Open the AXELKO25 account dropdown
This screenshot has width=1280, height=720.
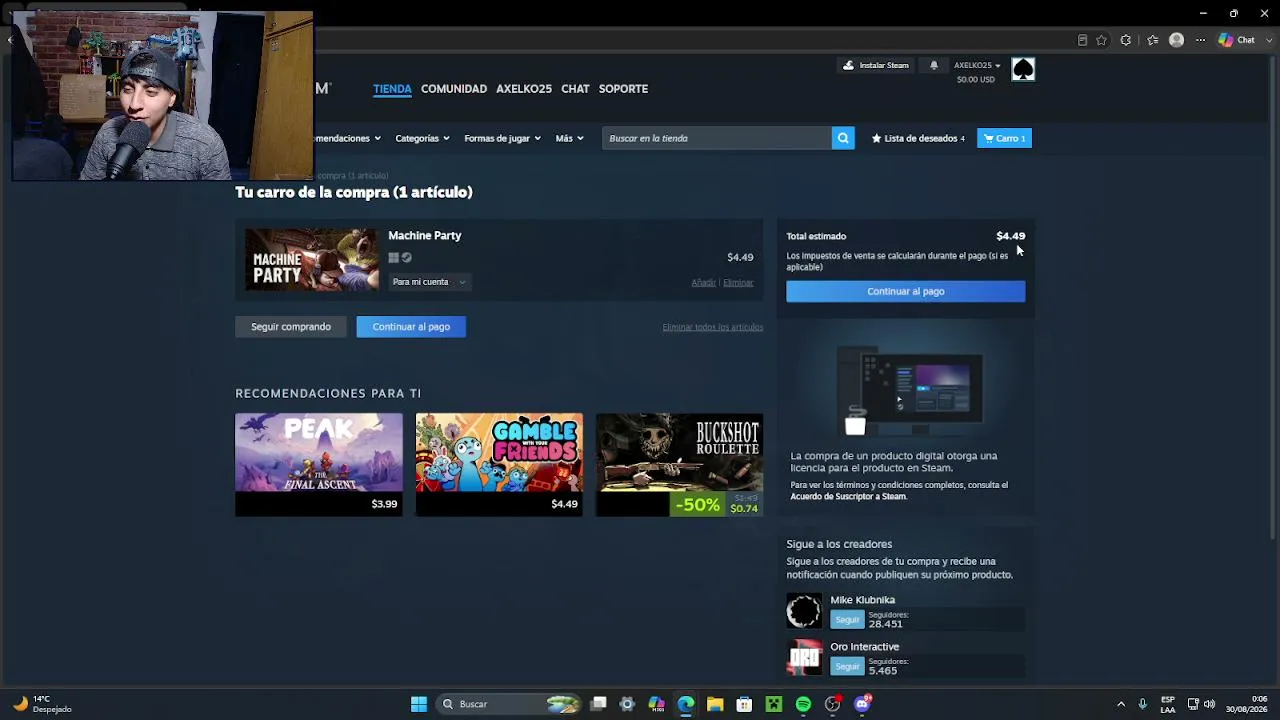977,66
